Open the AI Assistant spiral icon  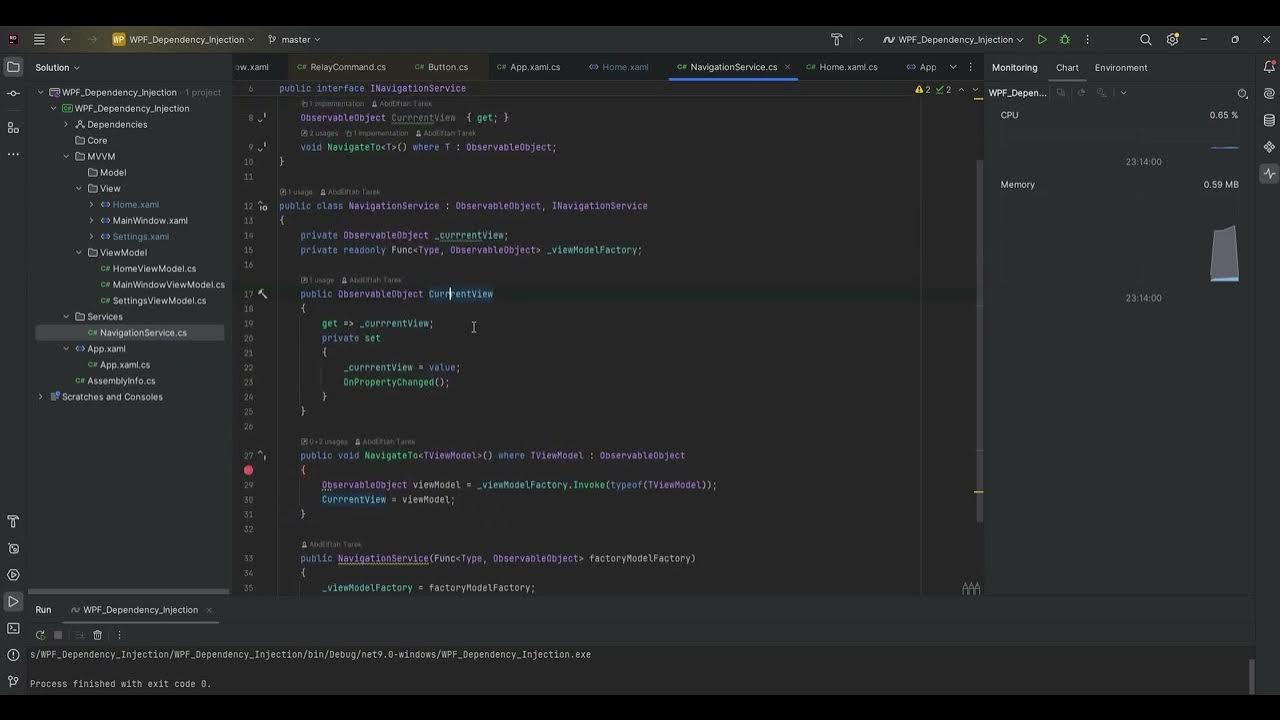click(x=1269, y=93)
